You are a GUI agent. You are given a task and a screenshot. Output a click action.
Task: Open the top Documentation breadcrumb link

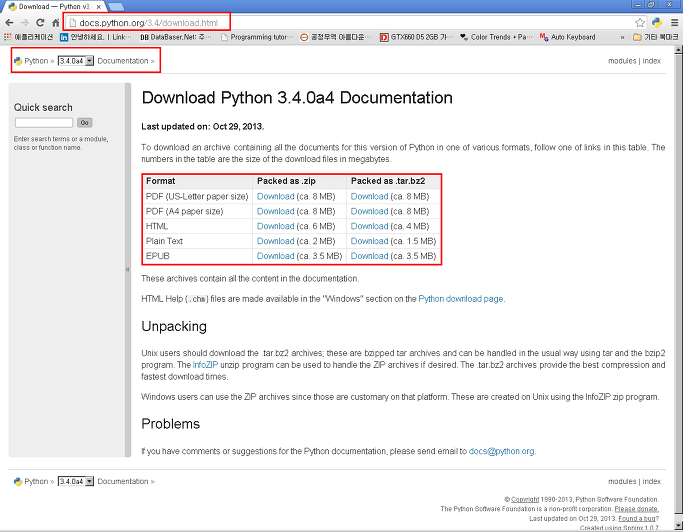pos(123,61)
